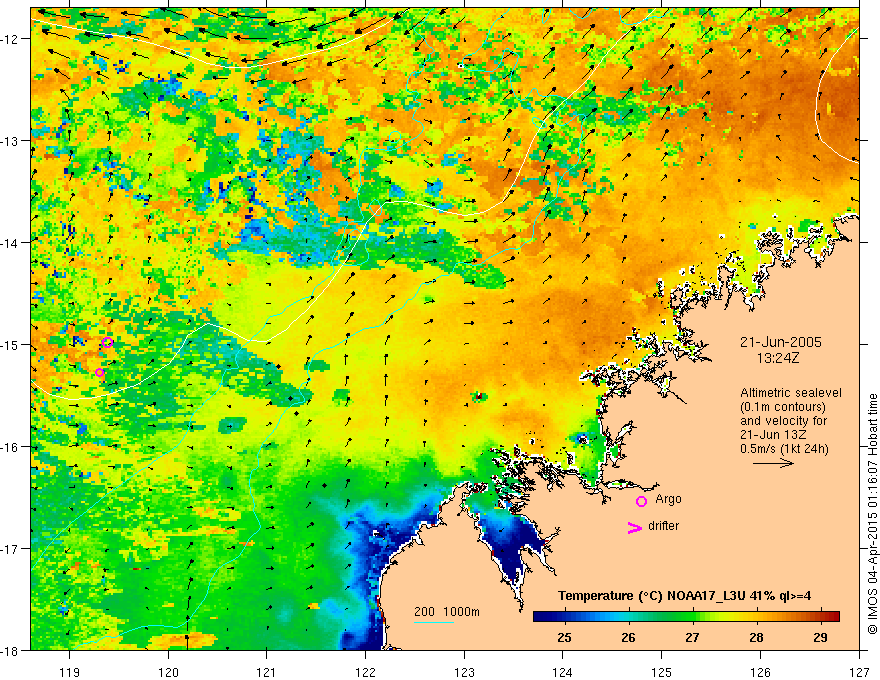Image resolution: width=880 pixels, height=680 pixels.
Task: Click the 'and velocity for' caption line
Action: point(783,421)
